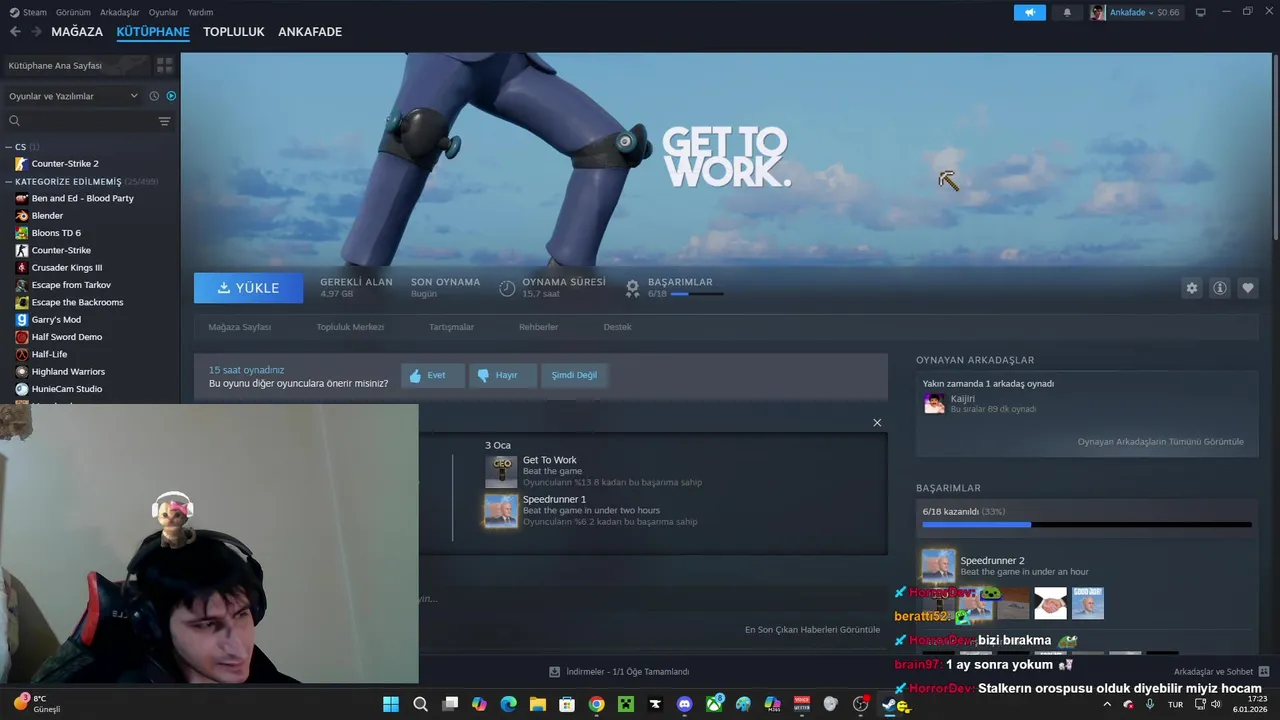Open the Görünüm menu
This screenshot has height=720, width=1280.
[73, 12]
